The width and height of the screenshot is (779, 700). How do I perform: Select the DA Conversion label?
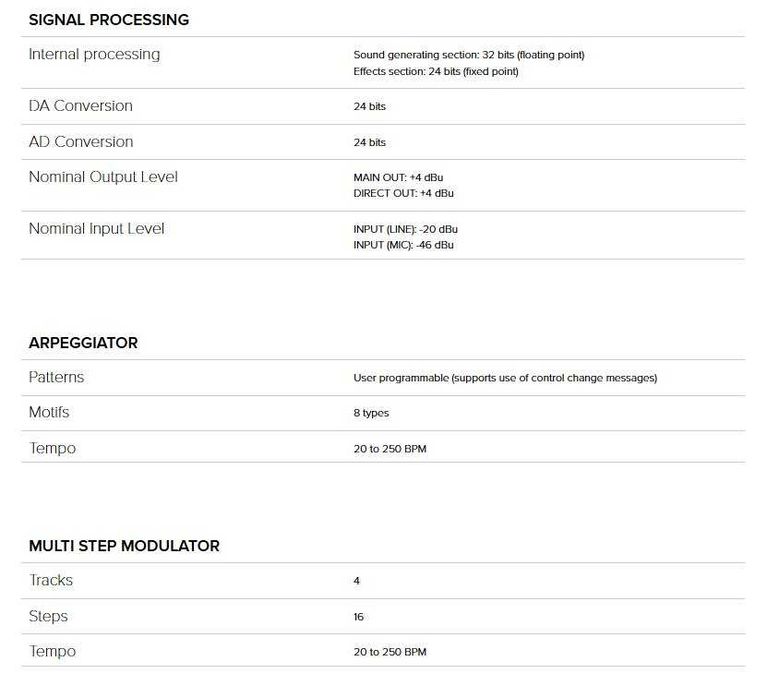click(80, 106)
